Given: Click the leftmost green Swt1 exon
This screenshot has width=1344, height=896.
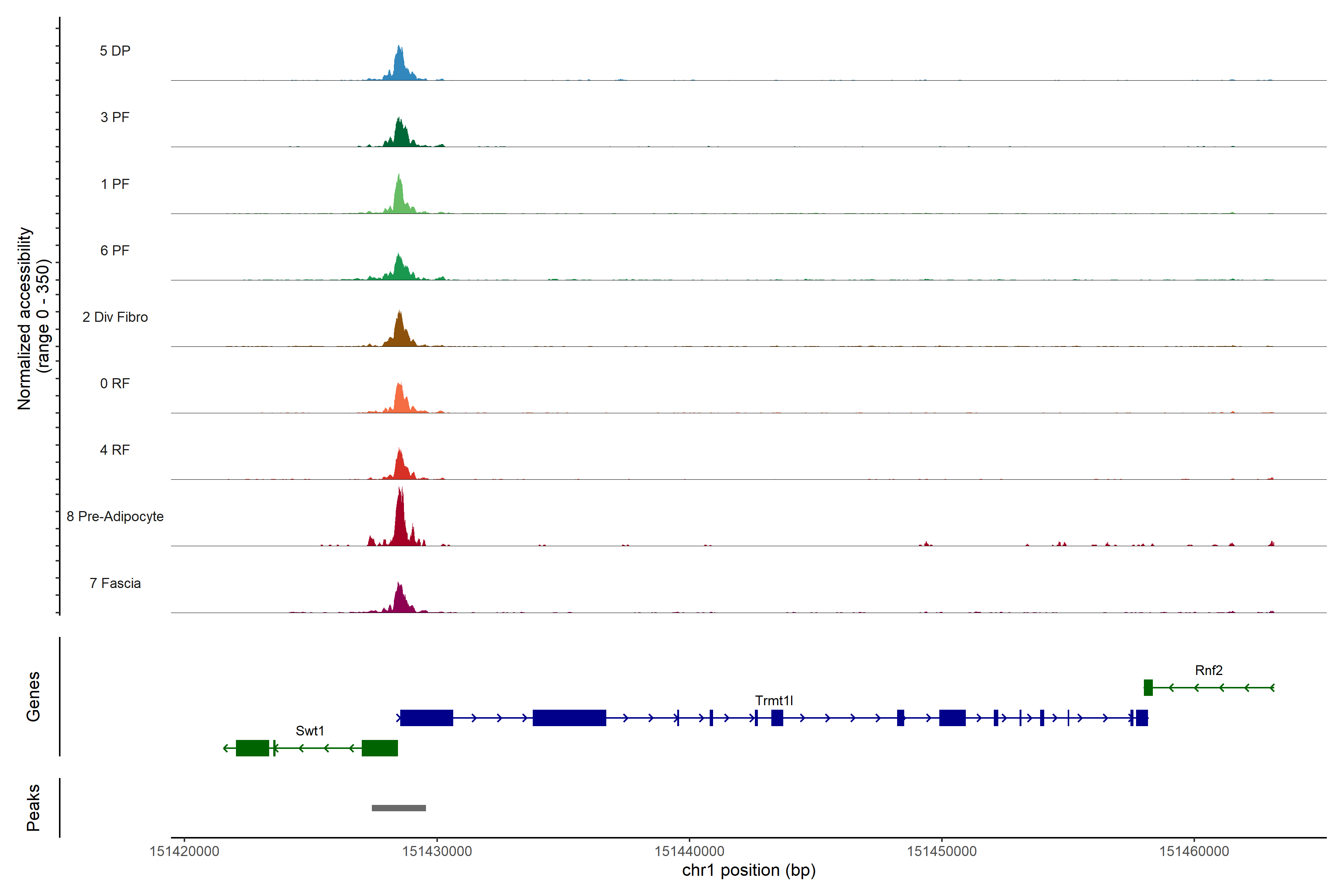Looking at the screenshot, I should (252, 748).
